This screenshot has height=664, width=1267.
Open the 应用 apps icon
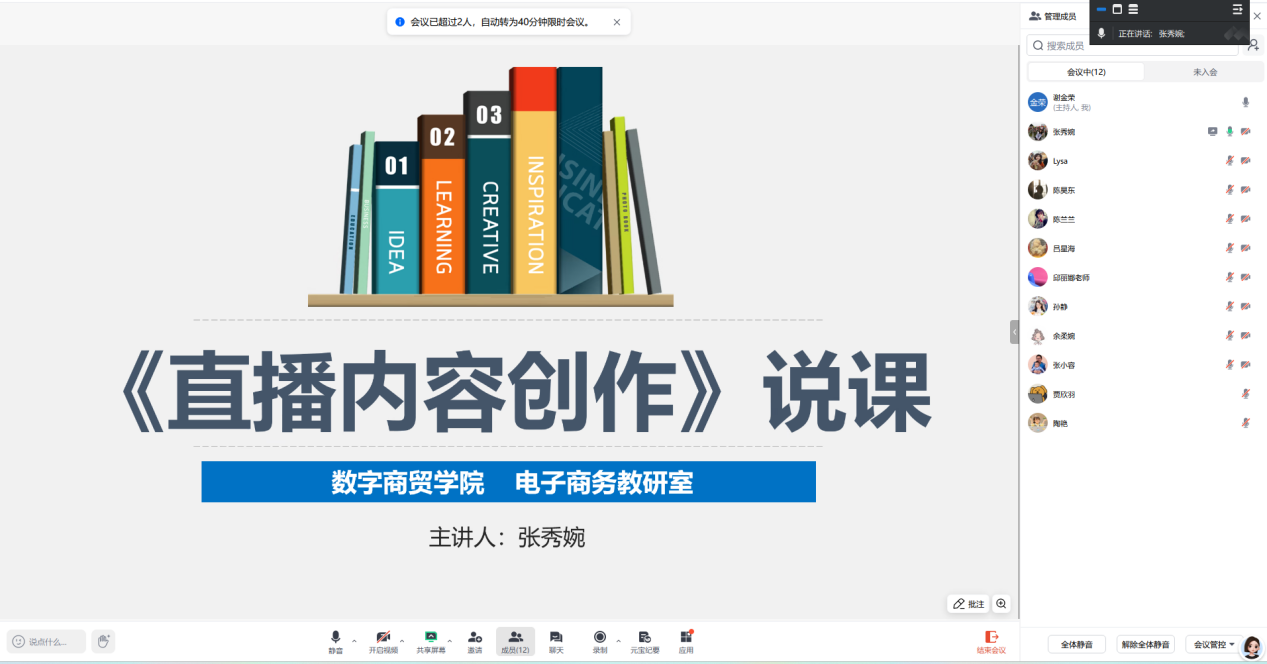coord(686,637)
